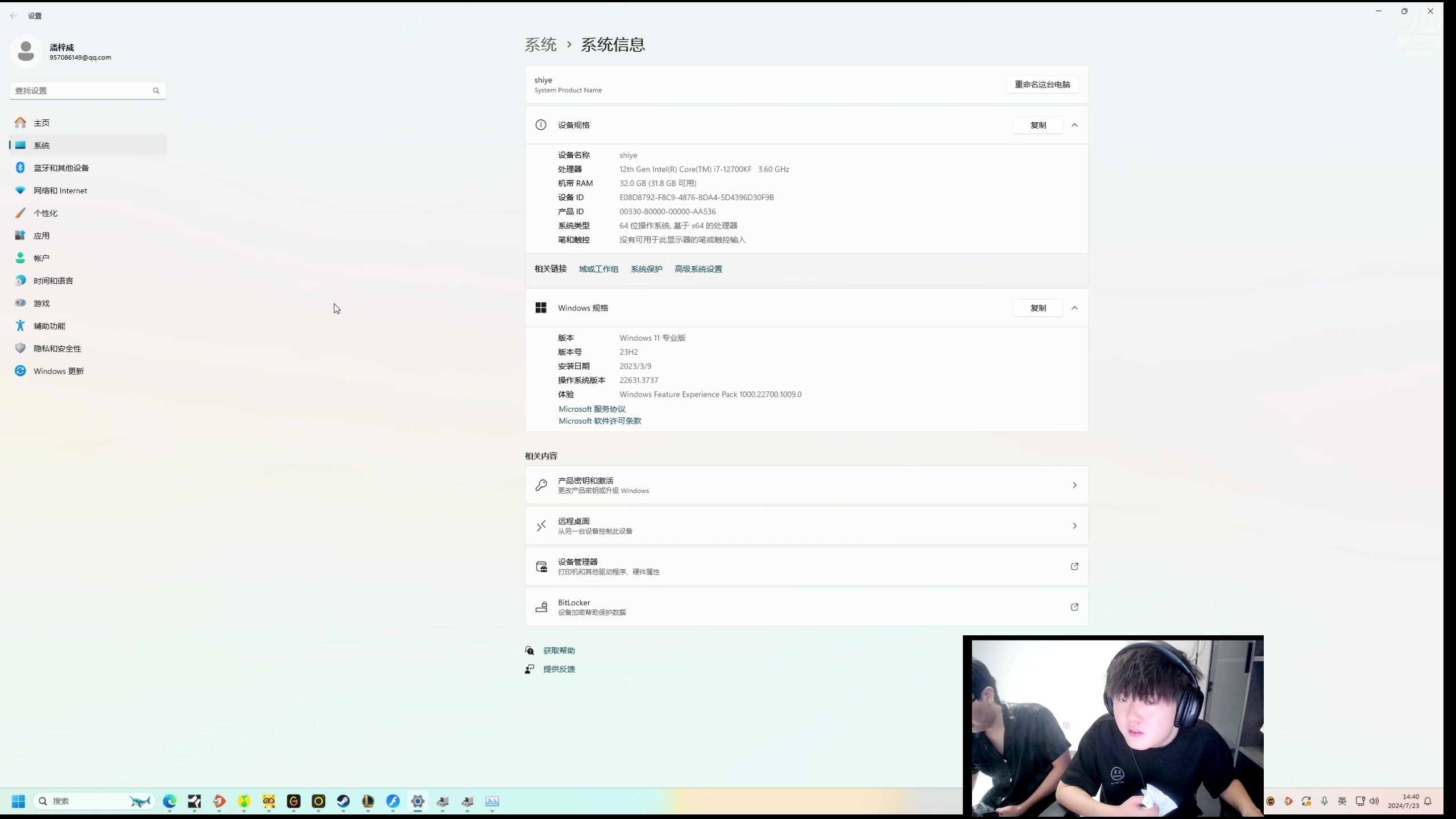
Task: Click the 设备规格 info icon
Action: coord(541,125)
